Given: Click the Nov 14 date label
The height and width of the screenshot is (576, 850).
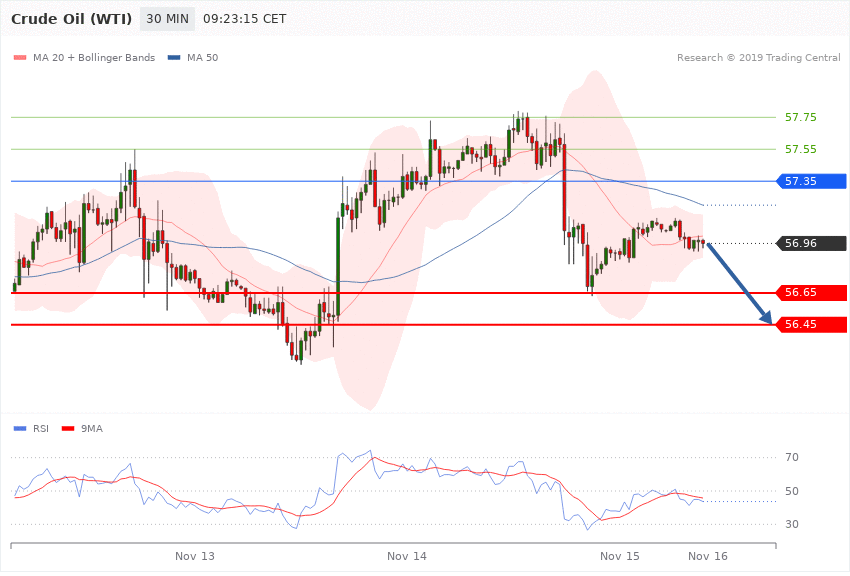Looking at the screenshot, I should [x=407, y=556].
